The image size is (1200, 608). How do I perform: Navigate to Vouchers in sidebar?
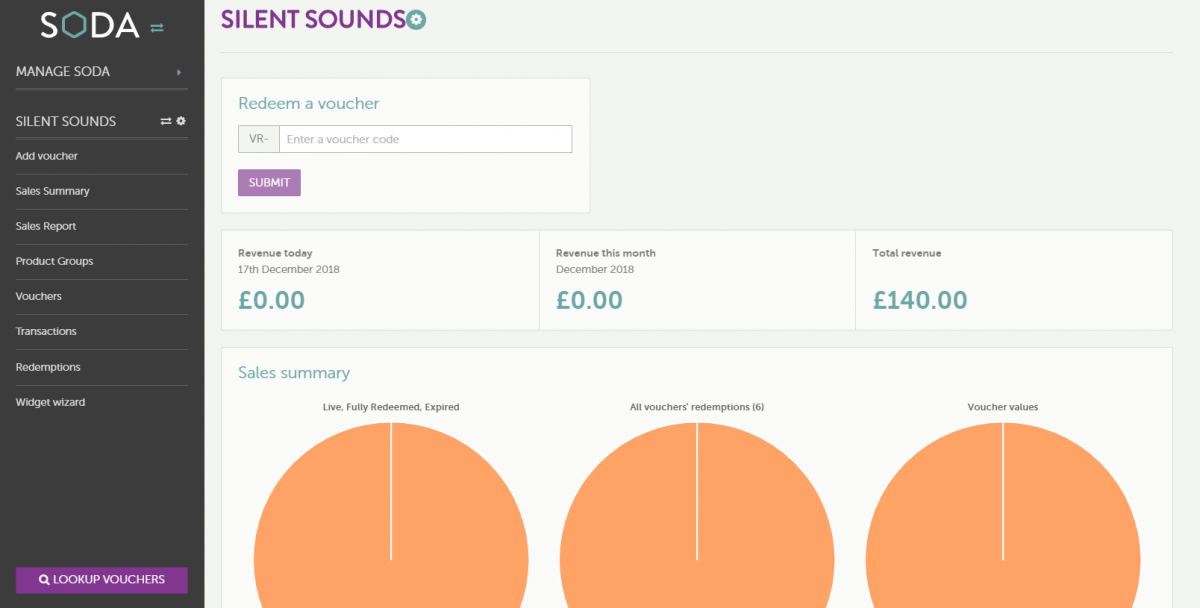38,296
